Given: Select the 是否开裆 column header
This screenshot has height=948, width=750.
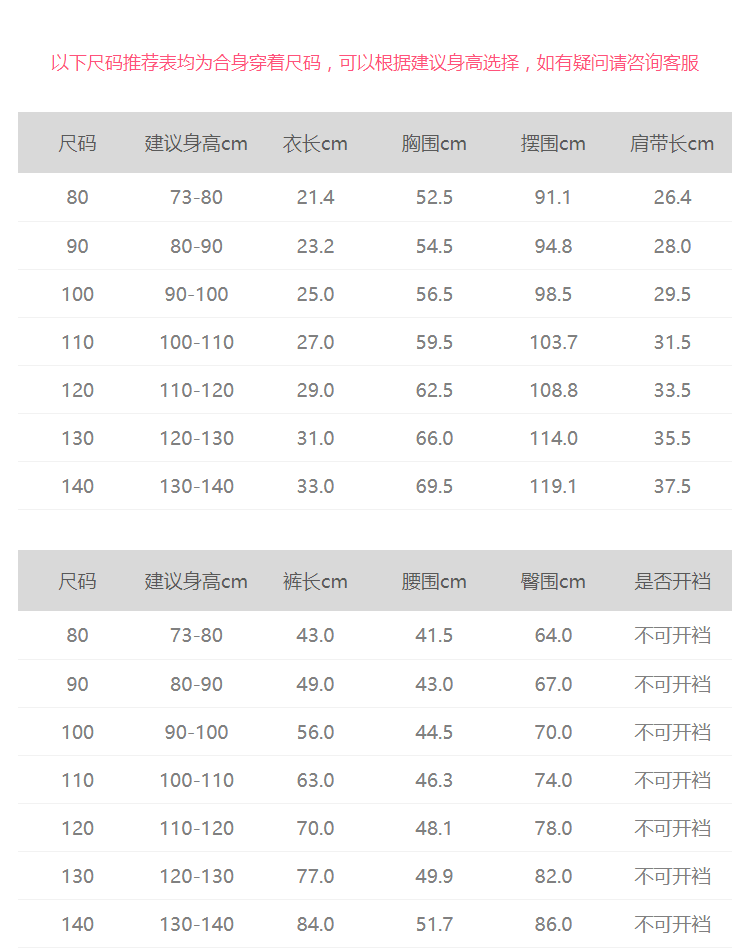Looking at the screenshot, I should coord(672,582).
